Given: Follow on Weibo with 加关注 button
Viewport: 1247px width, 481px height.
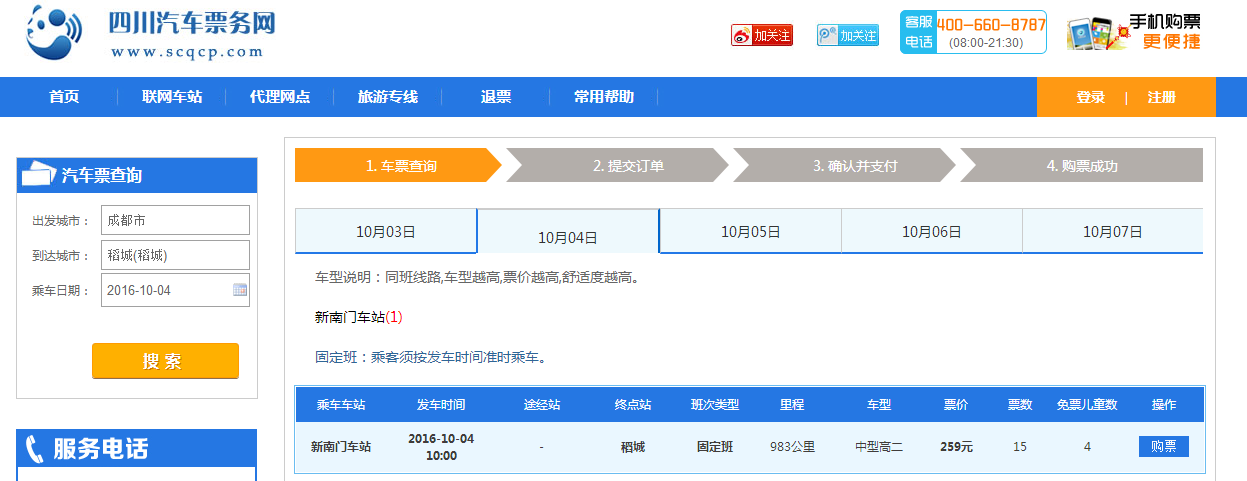Looking at the screenshot, I should point(761,36).
